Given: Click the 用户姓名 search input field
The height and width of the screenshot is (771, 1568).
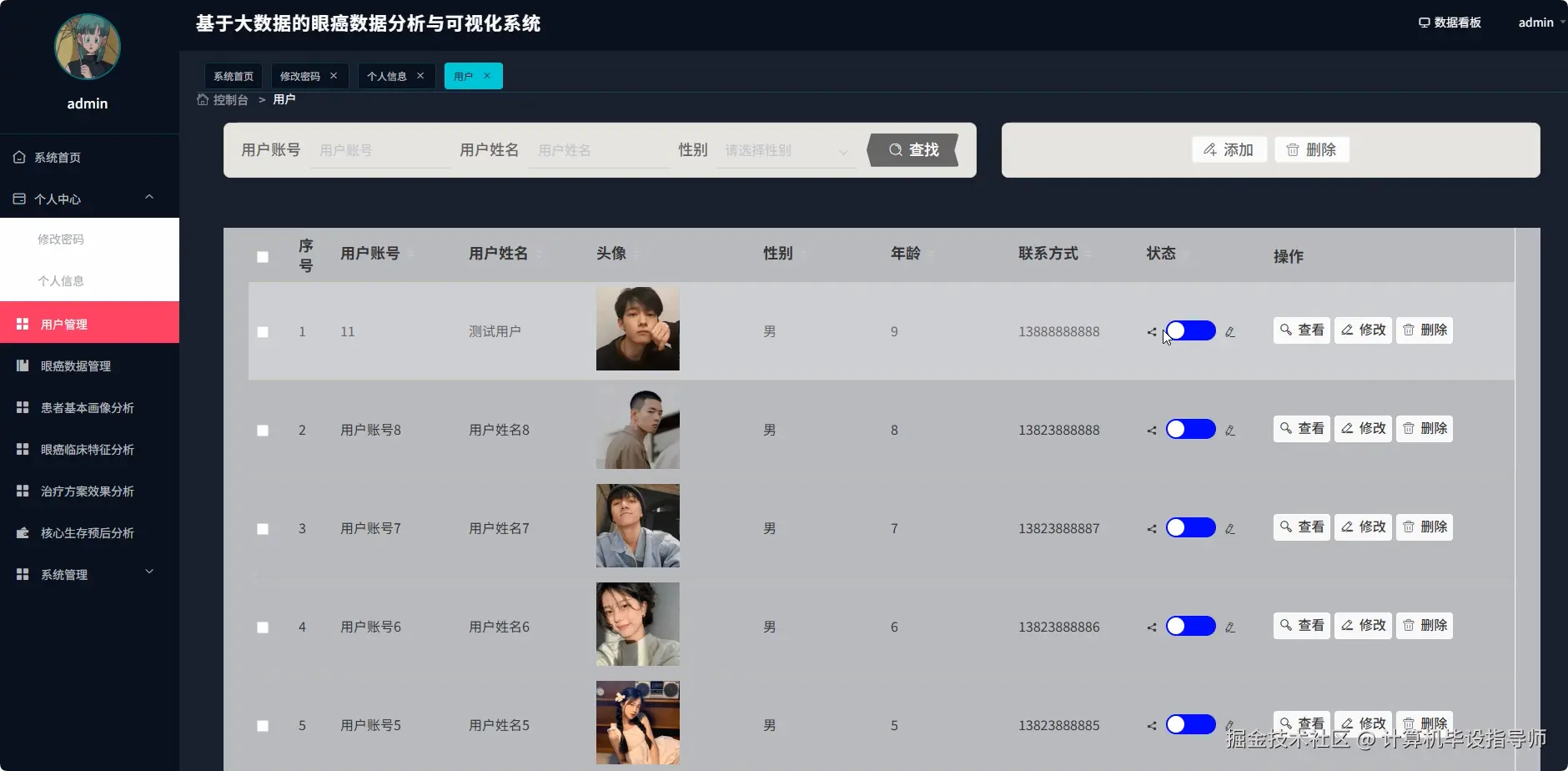Looking at the screenshot, I should [599, 150].
